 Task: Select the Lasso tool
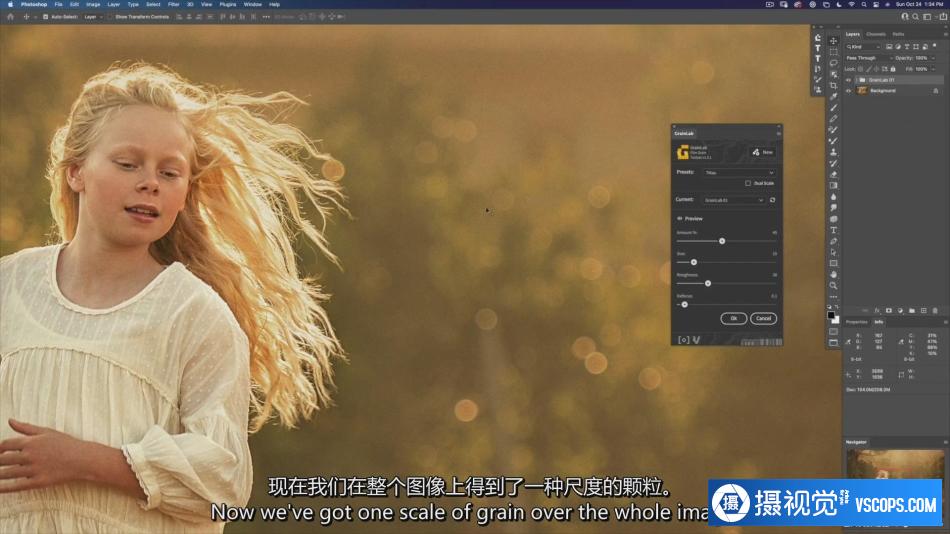point(834,63)
